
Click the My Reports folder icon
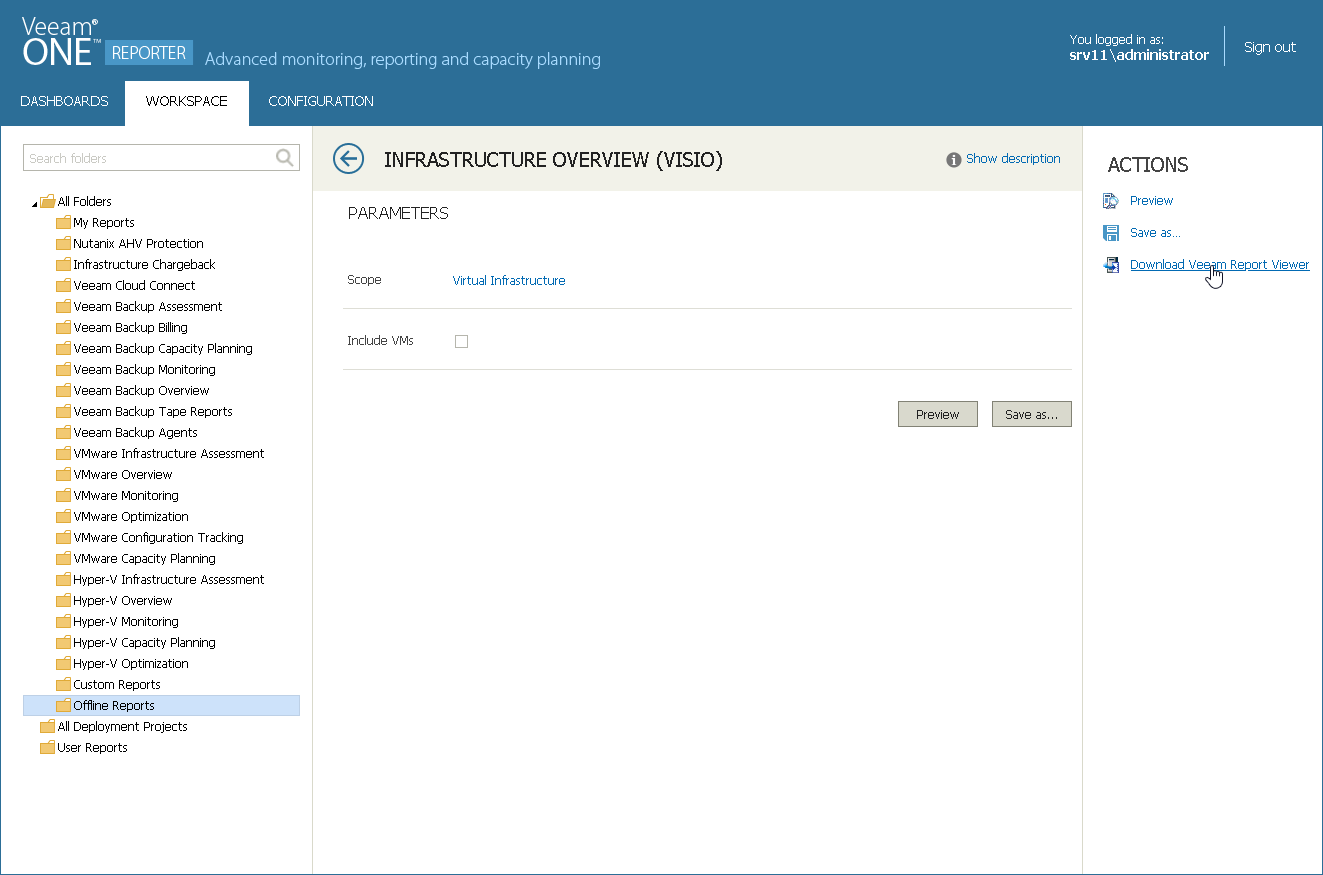point(63,222)
